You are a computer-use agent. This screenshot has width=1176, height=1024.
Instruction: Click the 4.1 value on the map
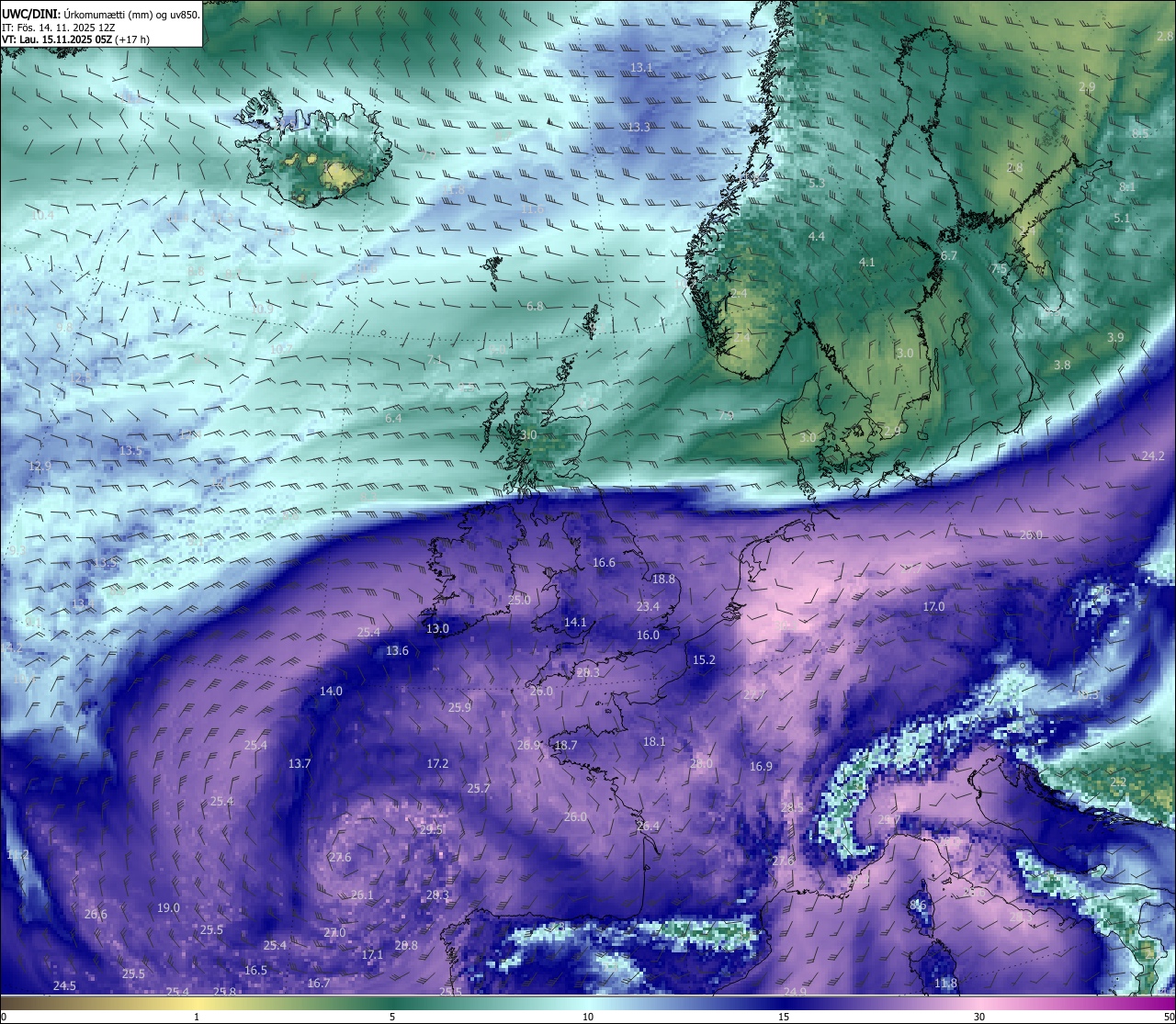click(x=866, y=263)
